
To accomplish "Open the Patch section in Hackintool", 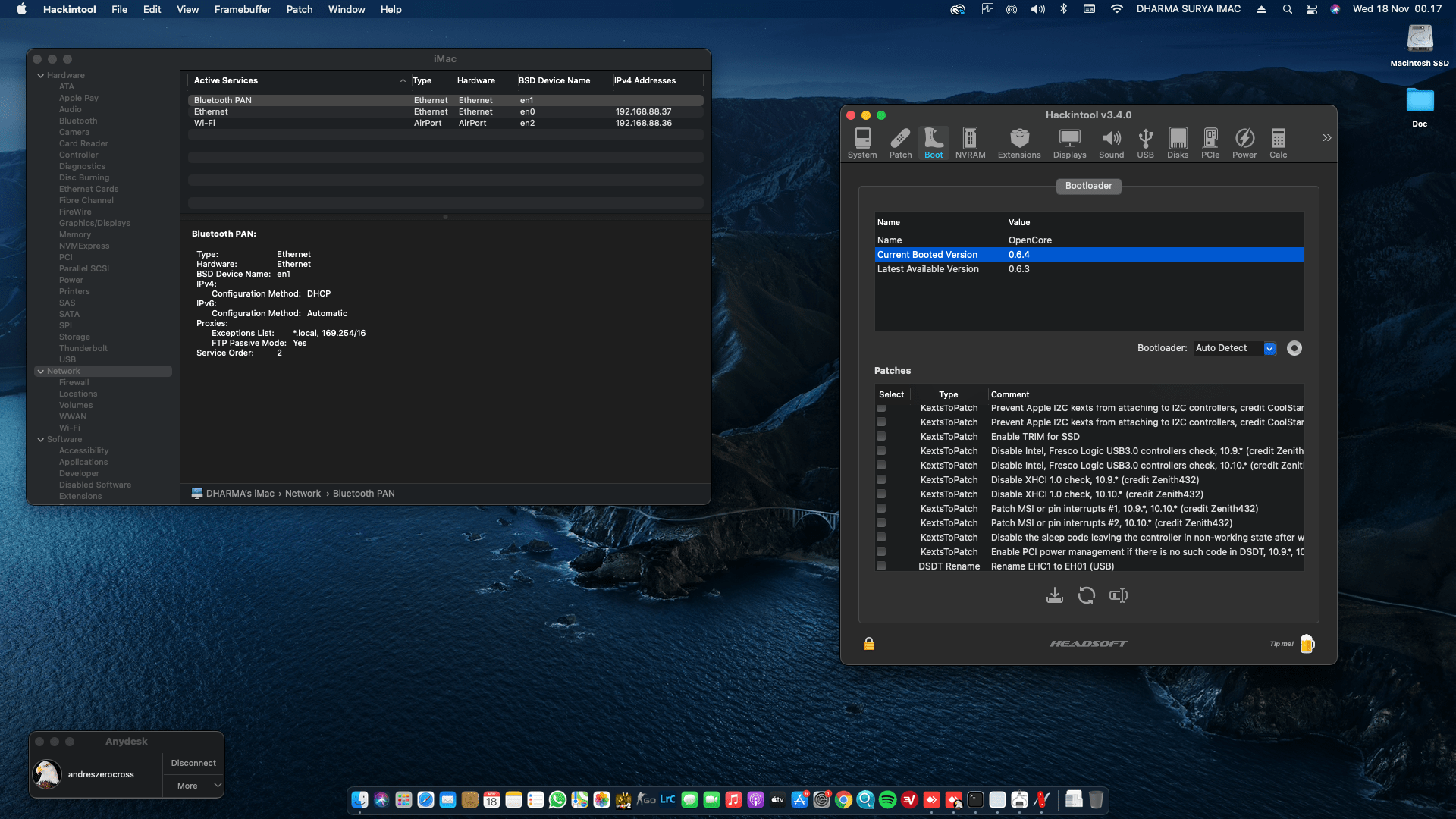I will [x=900, y=143].
